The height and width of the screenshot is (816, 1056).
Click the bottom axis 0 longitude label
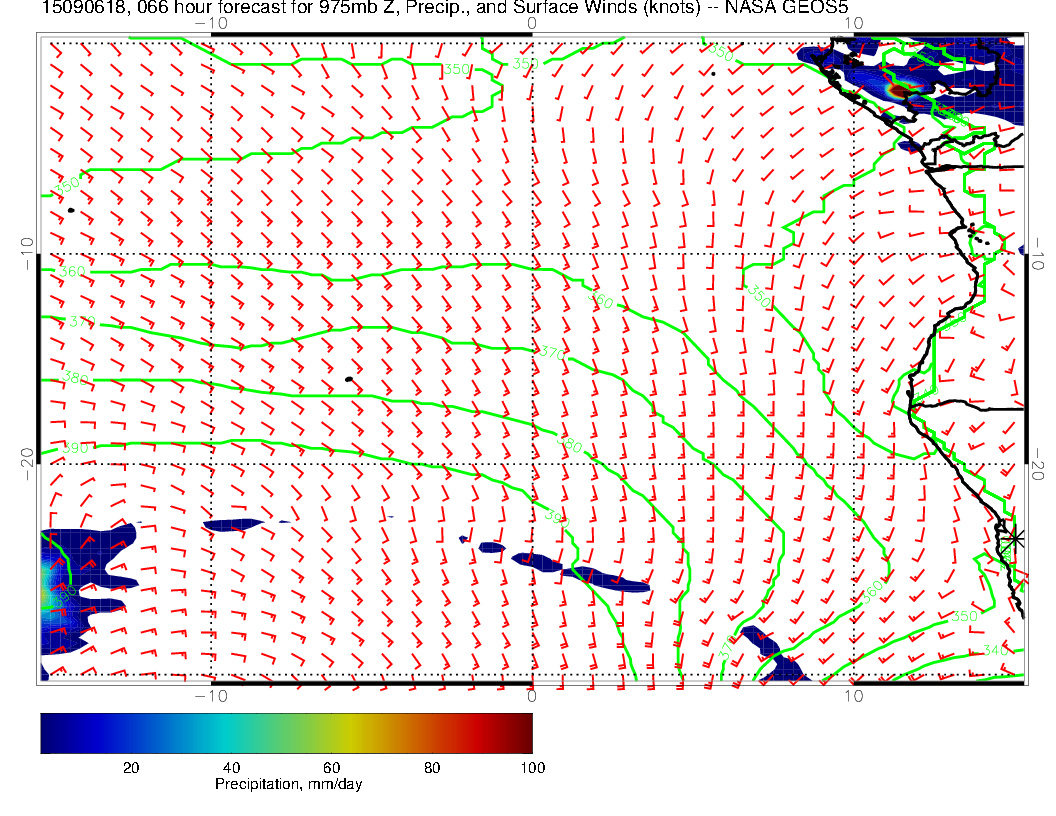coord(531,694)
